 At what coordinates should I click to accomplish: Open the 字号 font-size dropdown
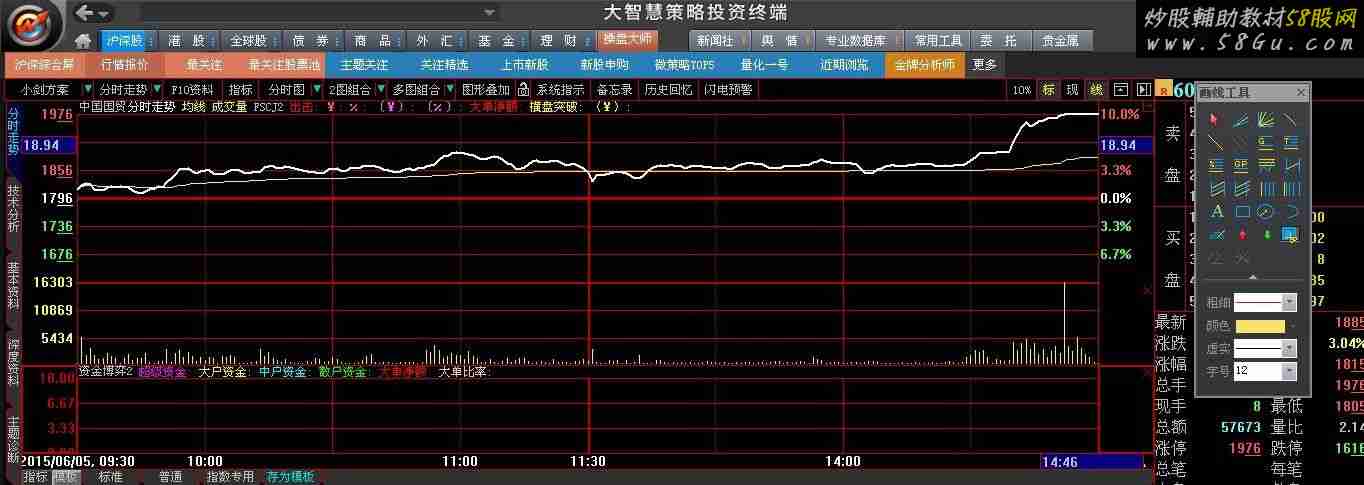click(1289, 371)
